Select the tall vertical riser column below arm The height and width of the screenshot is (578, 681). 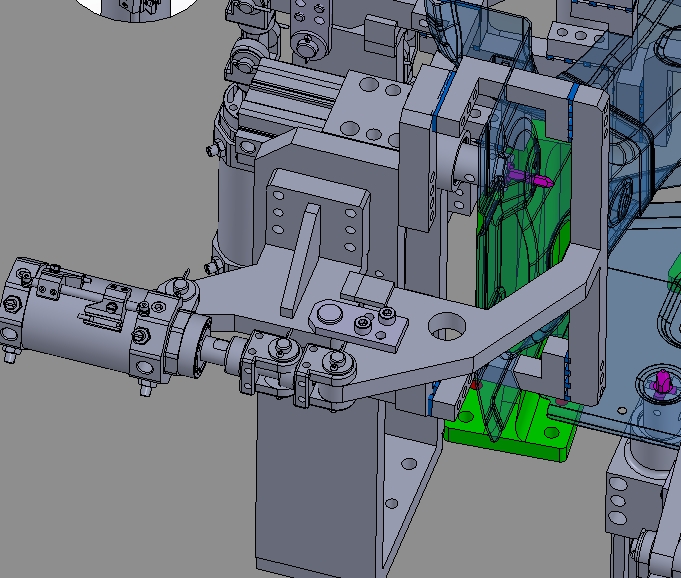click(319, 482)
